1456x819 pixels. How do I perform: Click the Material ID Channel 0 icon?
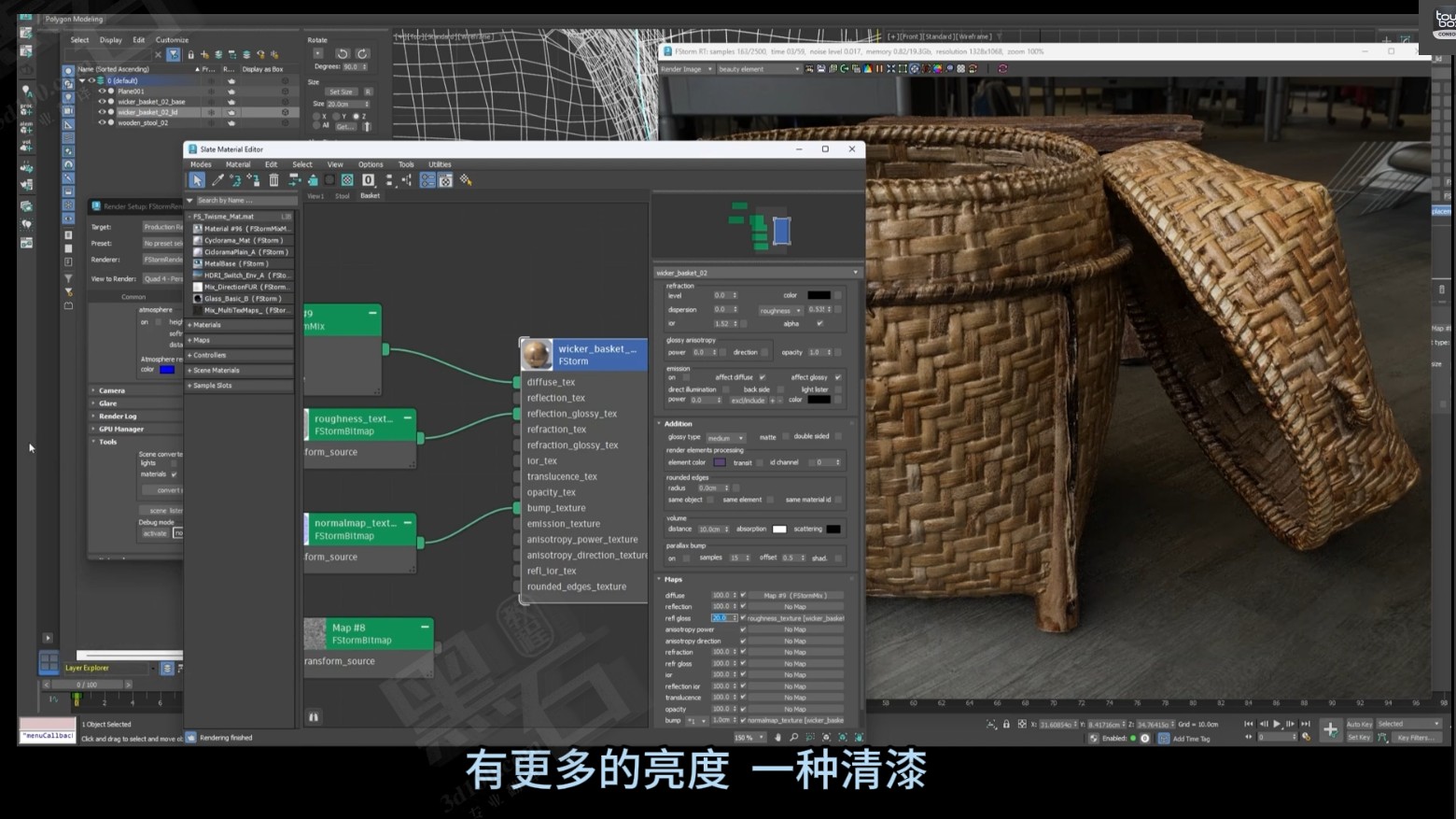pyautogui.click(x=368, y=180)
